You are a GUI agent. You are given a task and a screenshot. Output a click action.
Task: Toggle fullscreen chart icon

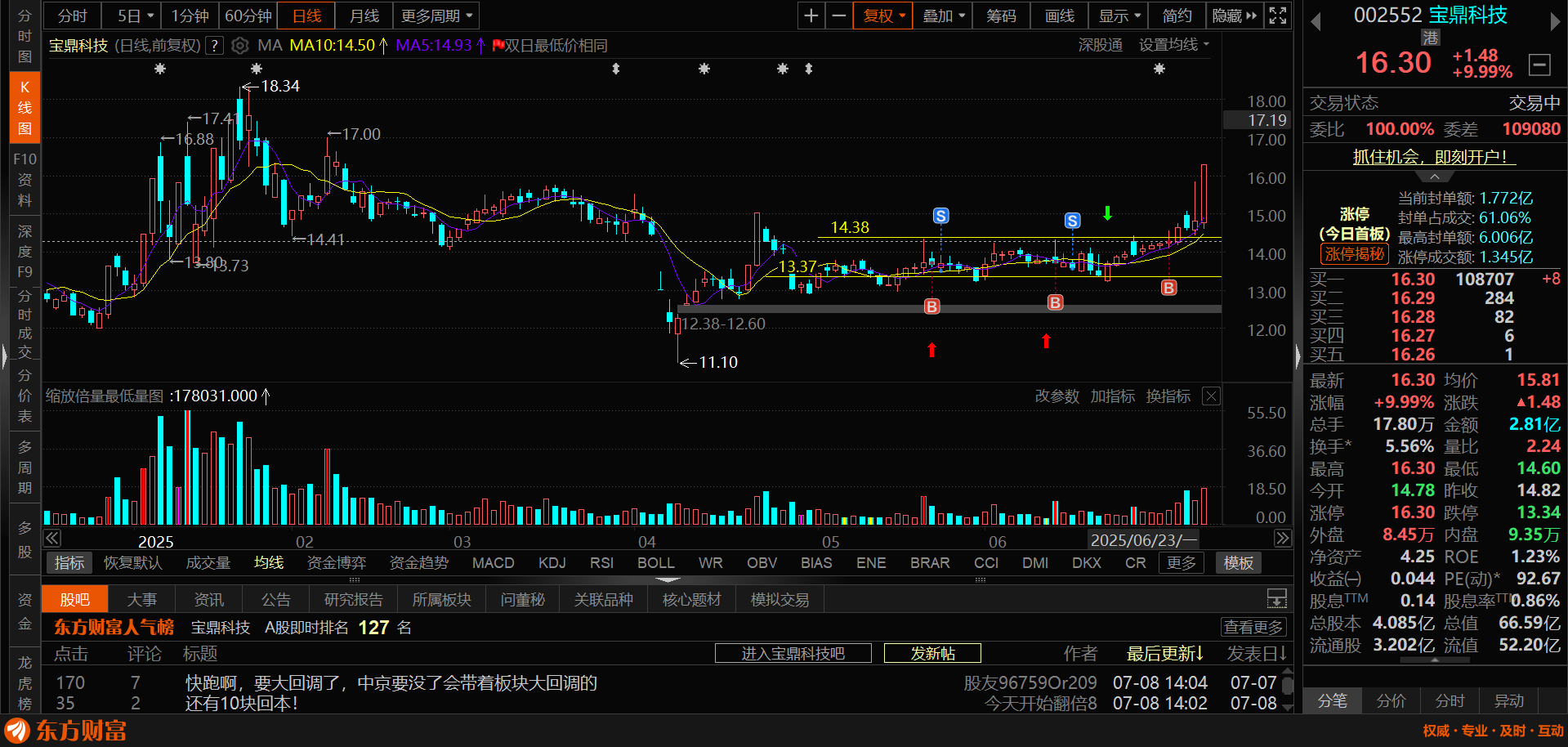click(1278, 16)
